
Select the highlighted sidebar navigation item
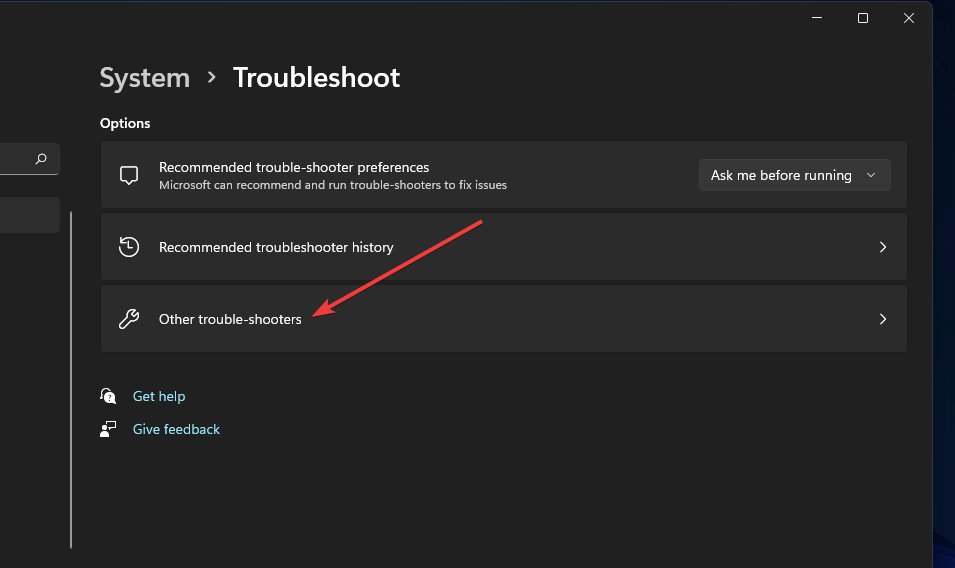click(x=30, y=215)
